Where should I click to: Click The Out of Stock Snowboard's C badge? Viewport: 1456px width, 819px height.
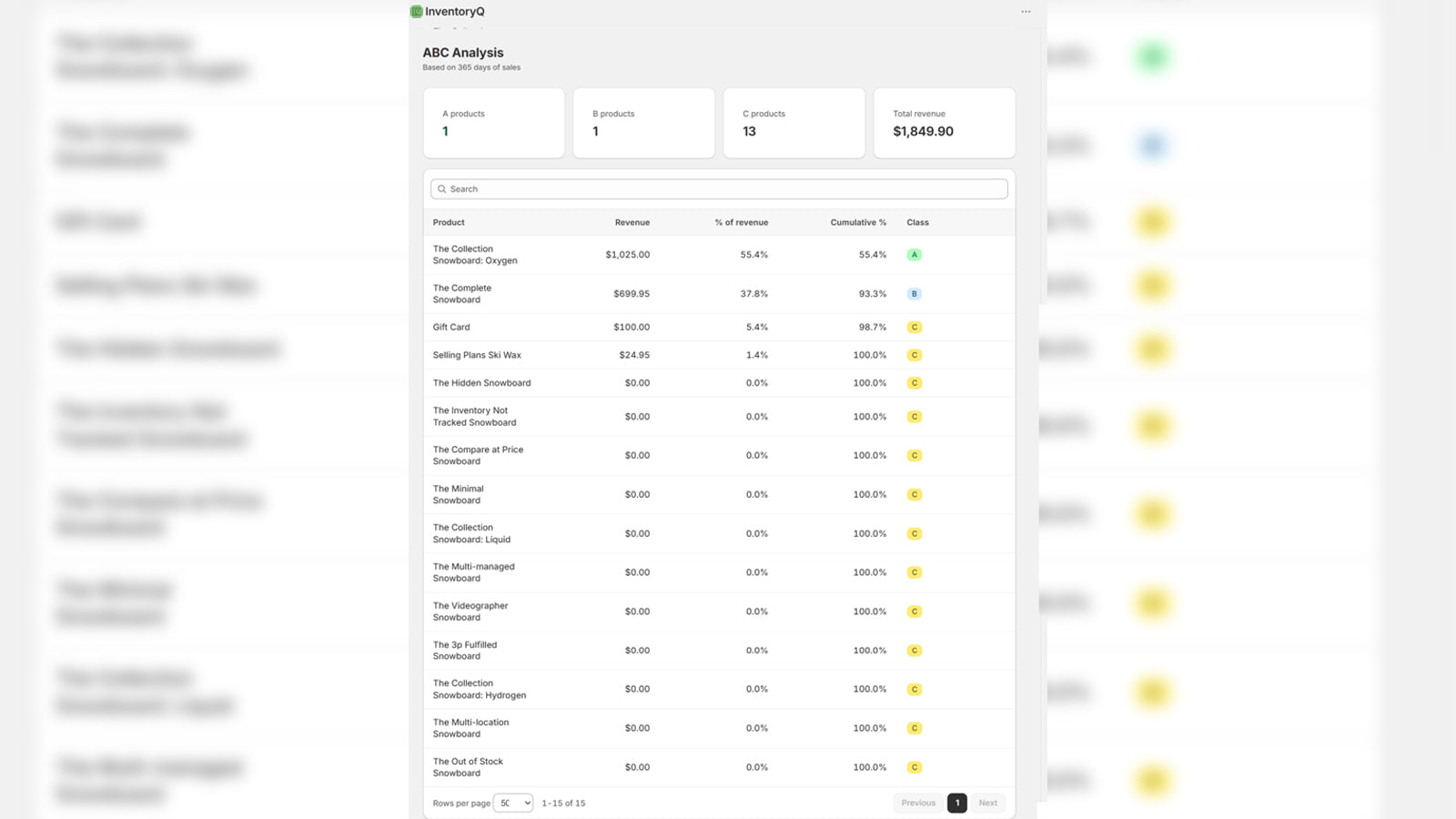pyautogui.click(x=915, y=767)
